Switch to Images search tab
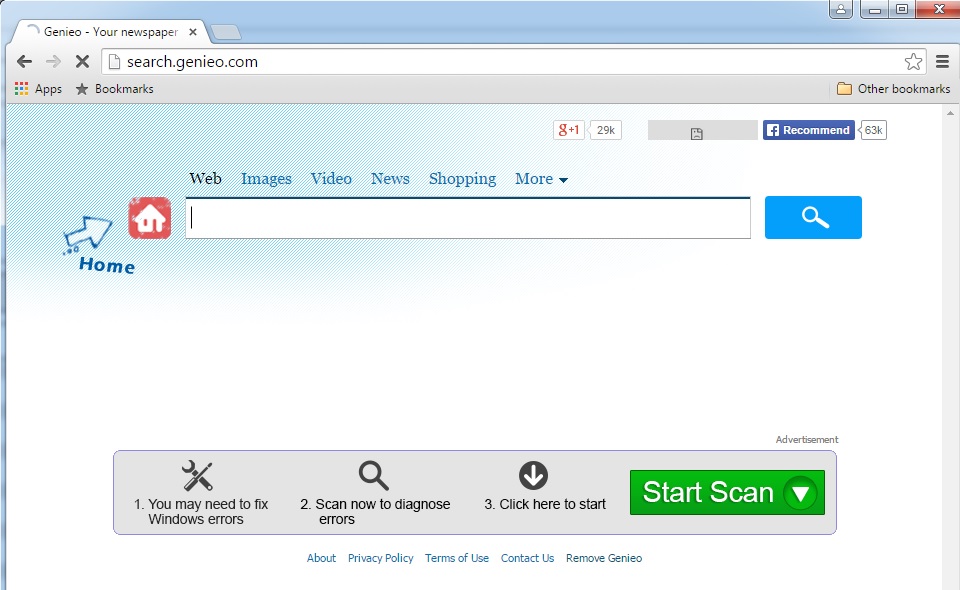The image size is (960, 590). click(266, 179)
